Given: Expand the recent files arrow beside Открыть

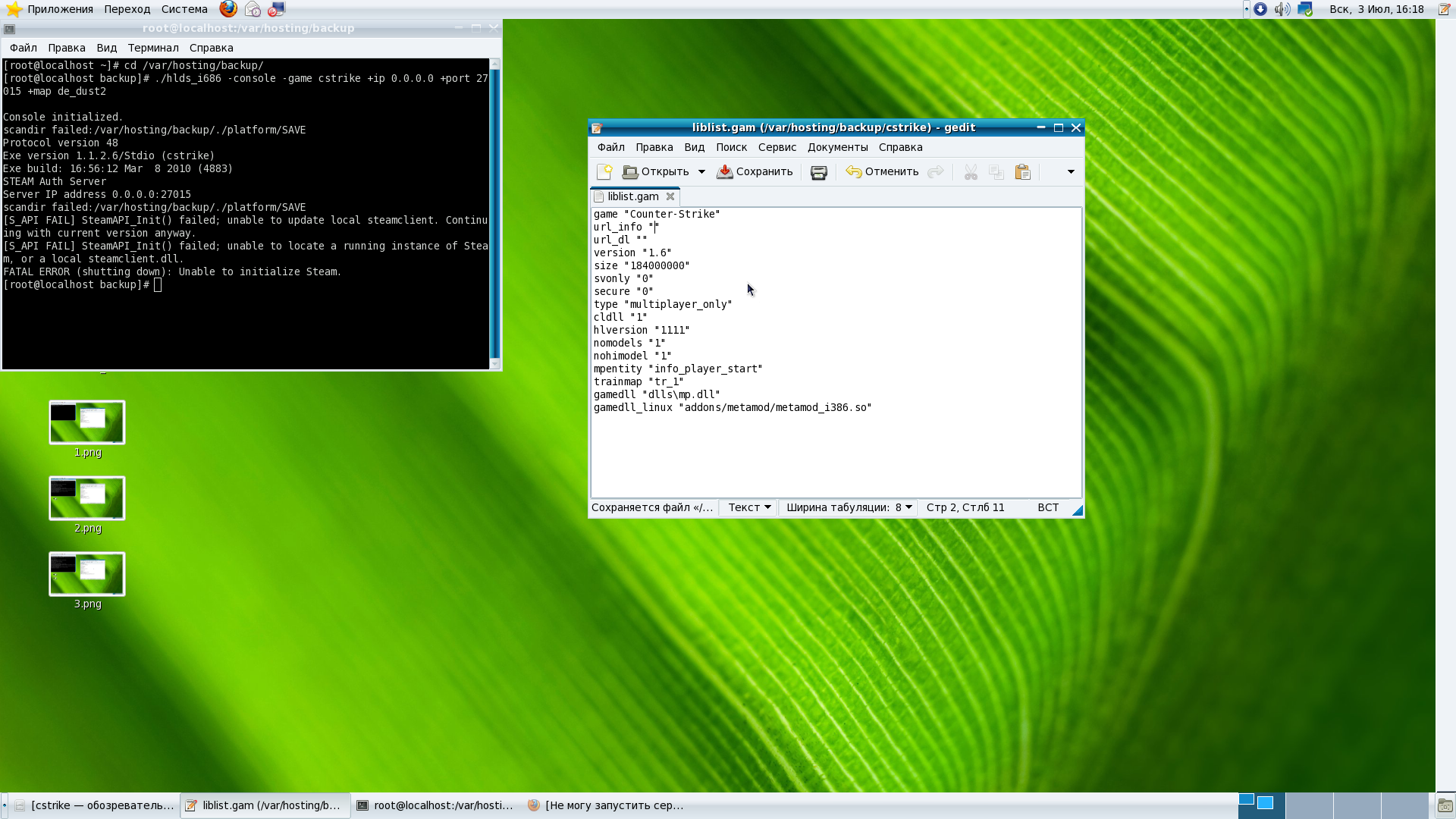Looking at the screenshot, I should coord(701,172).
